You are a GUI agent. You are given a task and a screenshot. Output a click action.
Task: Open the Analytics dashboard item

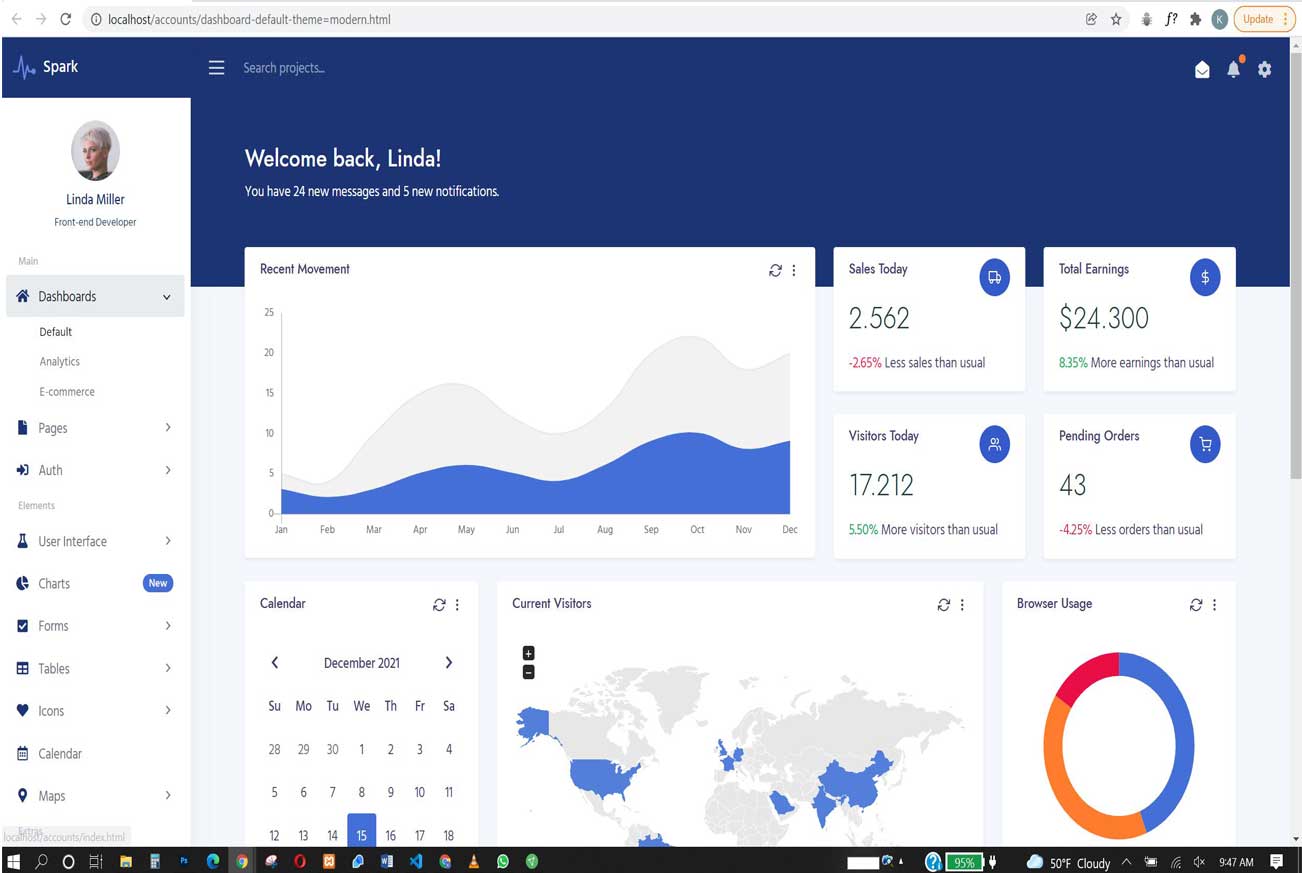coord(60,362)
